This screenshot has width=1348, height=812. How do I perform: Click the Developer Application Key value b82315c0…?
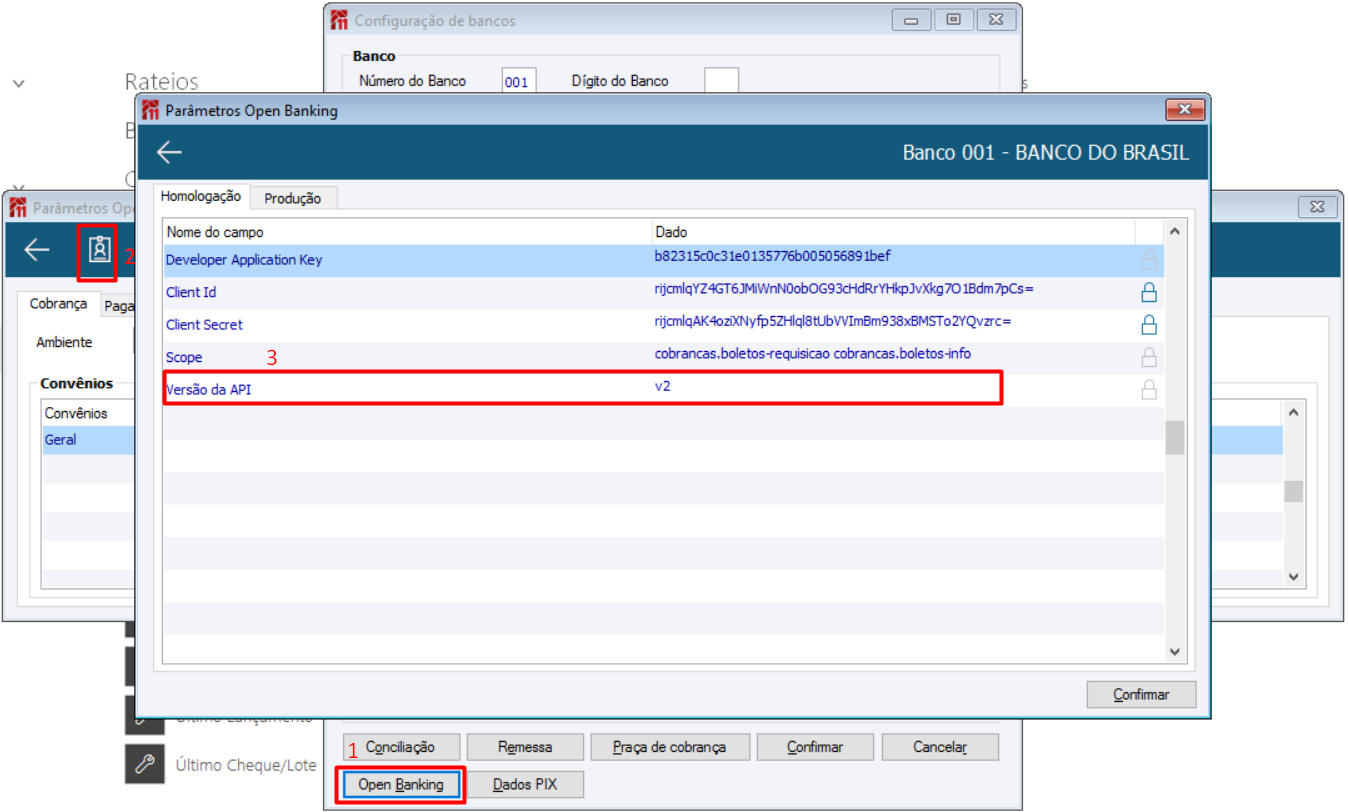(x=773, y=256)
